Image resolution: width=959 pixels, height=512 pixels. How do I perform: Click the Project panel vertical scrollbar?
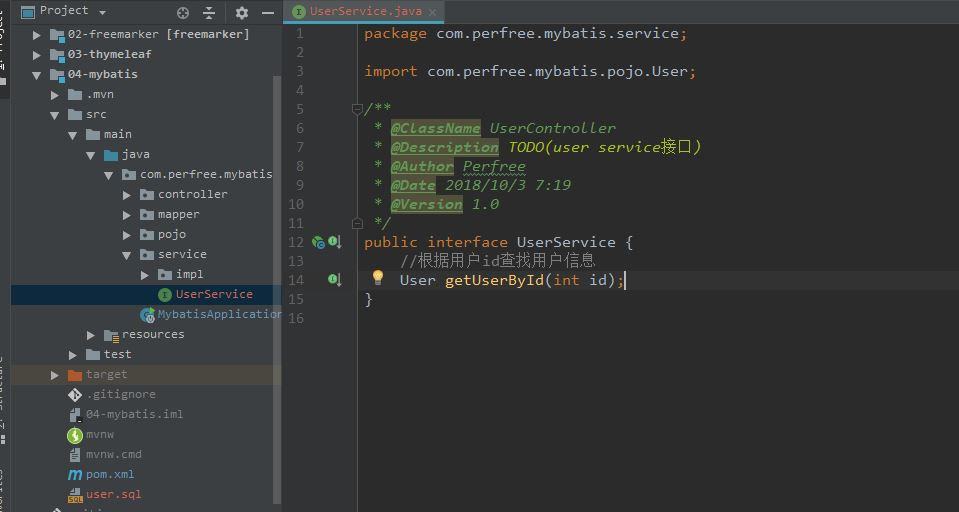278,288
